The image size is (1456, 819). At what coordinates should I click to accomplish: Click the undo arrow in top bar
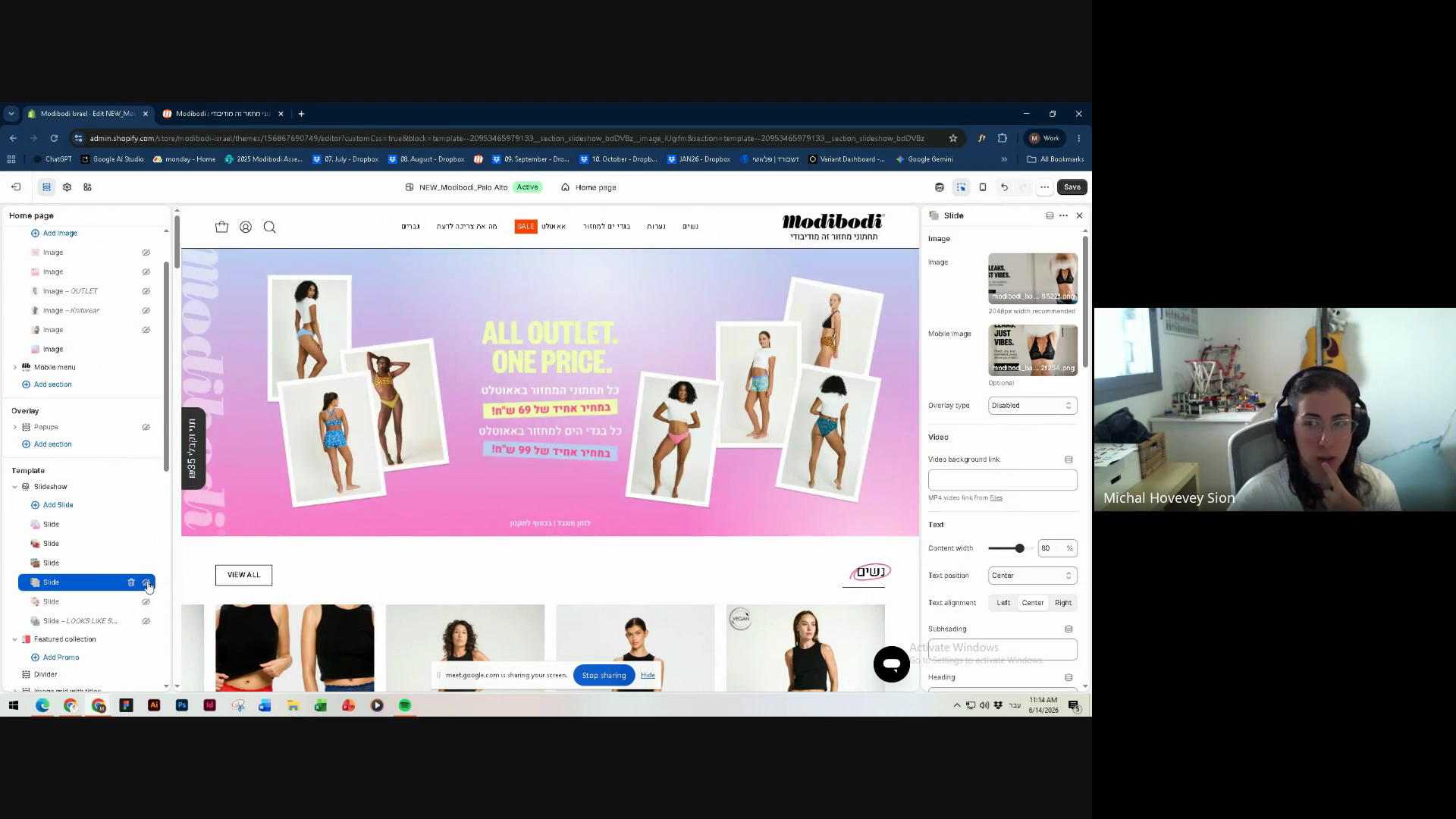tap(1004, 187)
